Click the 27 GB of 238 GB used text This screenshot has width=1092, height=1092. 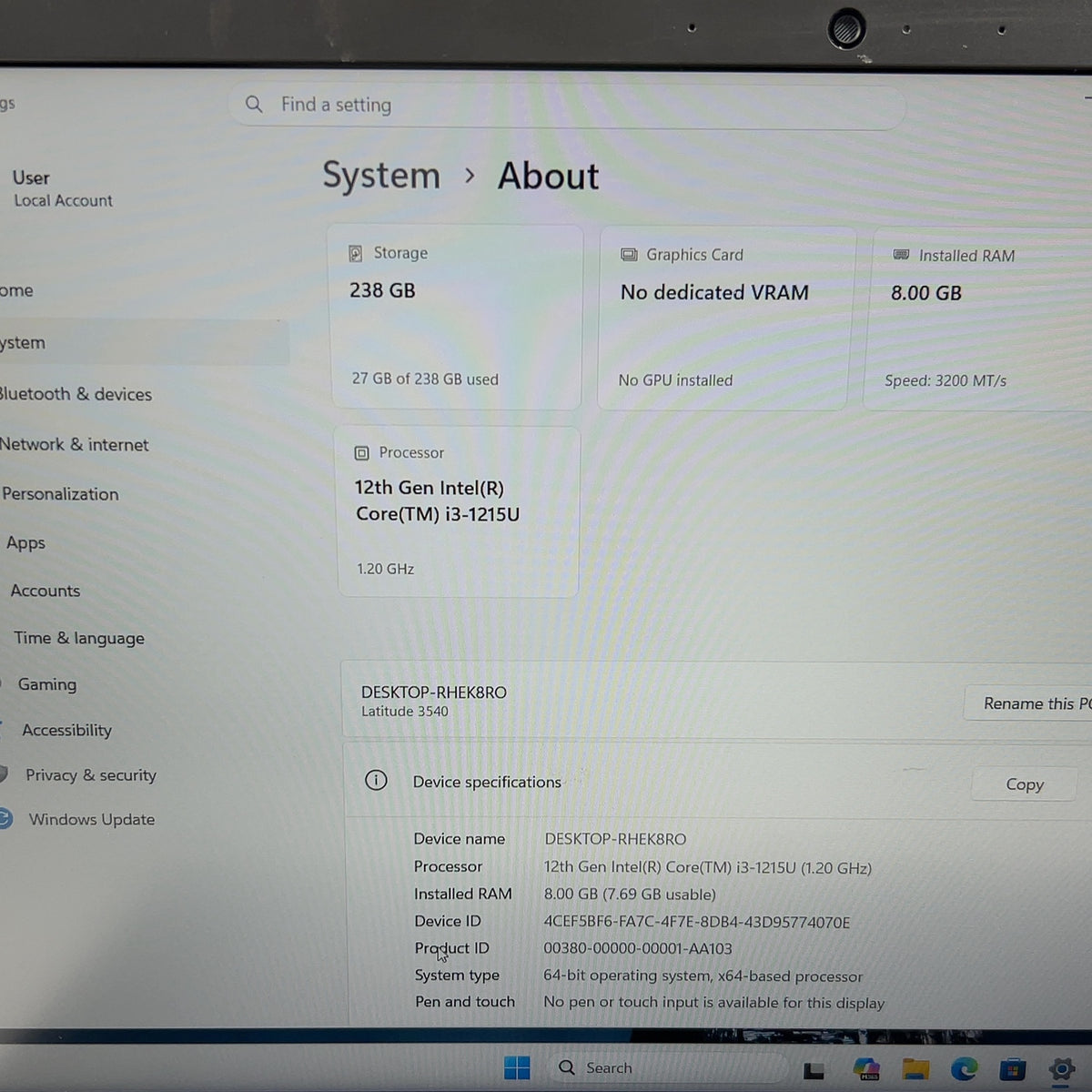point(425,379)
